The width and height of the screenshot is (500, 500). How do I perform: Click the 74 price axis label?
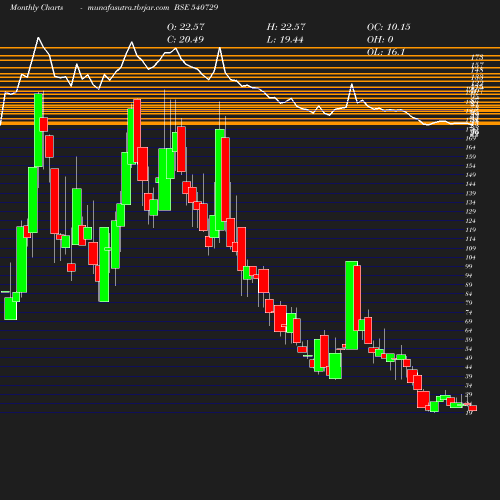coord(469,312)
